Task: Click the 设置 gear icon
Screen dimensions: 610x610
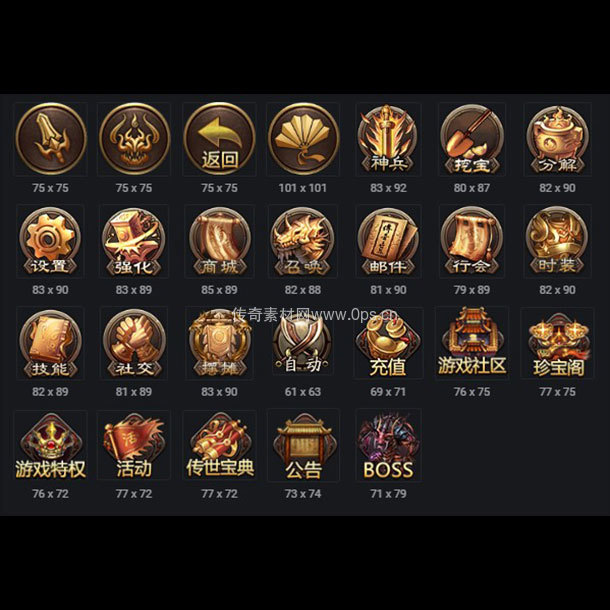Action: tap(51, 241)
